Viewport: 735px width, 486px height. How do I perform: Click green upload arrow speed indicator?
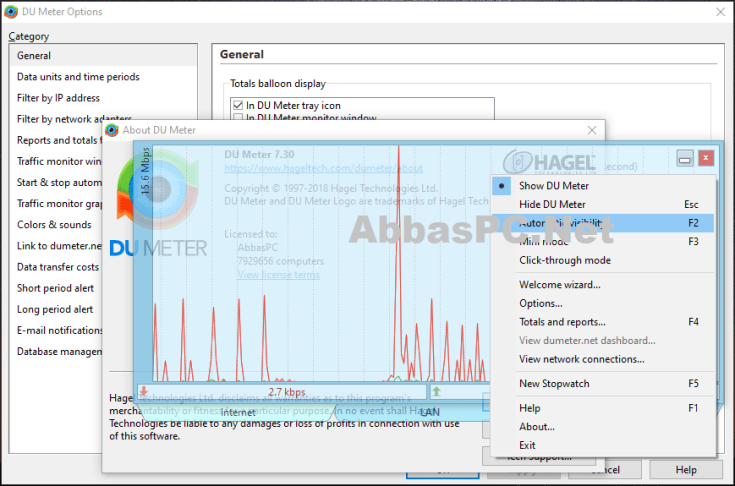tap(436, 391)
